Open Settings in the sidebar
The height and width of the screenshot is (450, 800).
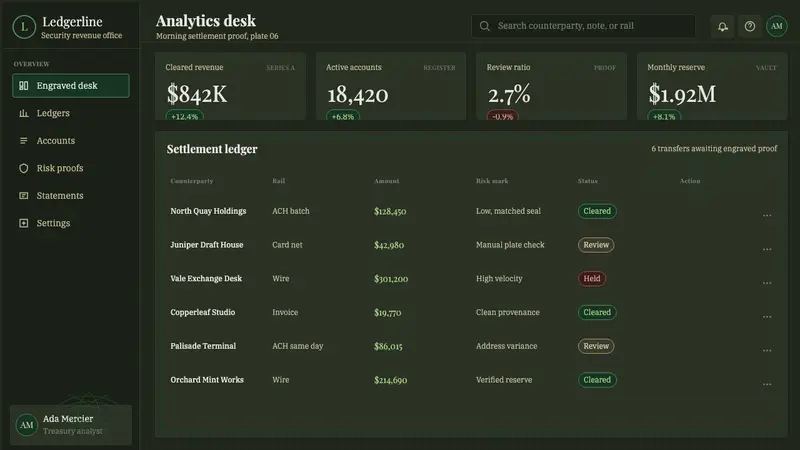tap(71, 223)
